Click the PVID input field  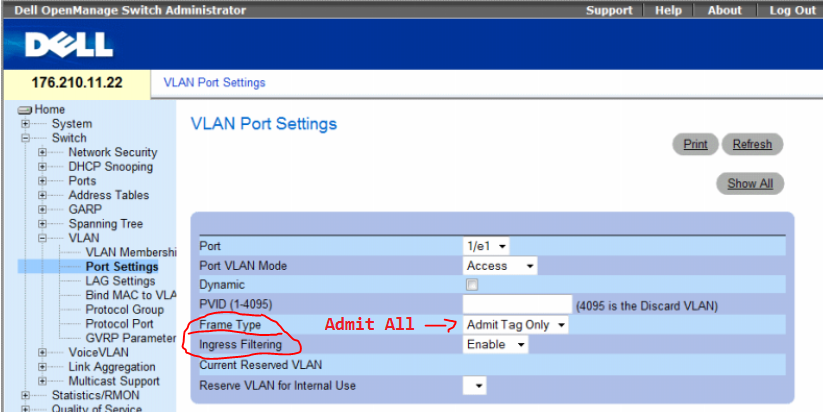point(517,304)
